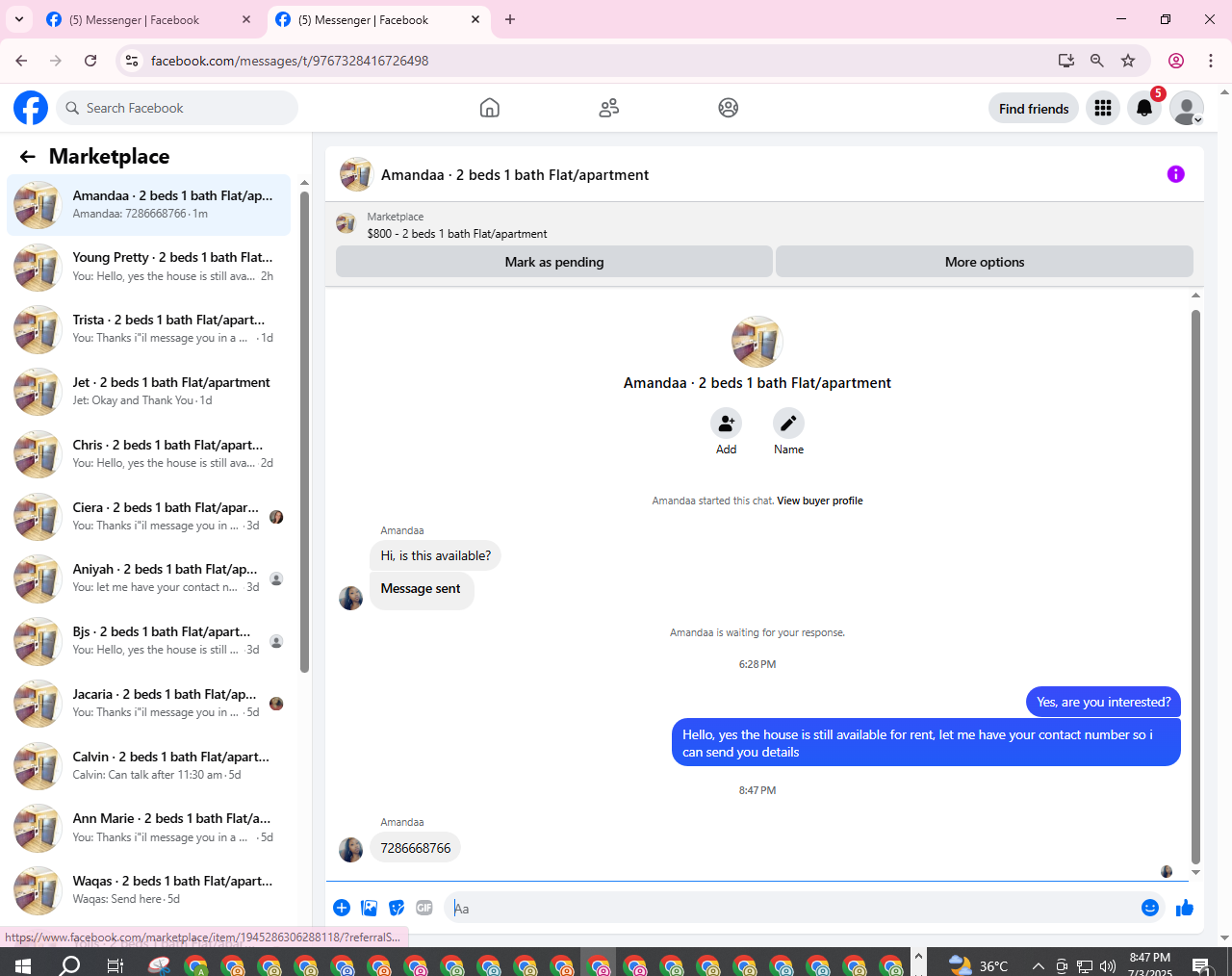
Task: Show hidden system tray icons
Action: [x=1038, y=965]
